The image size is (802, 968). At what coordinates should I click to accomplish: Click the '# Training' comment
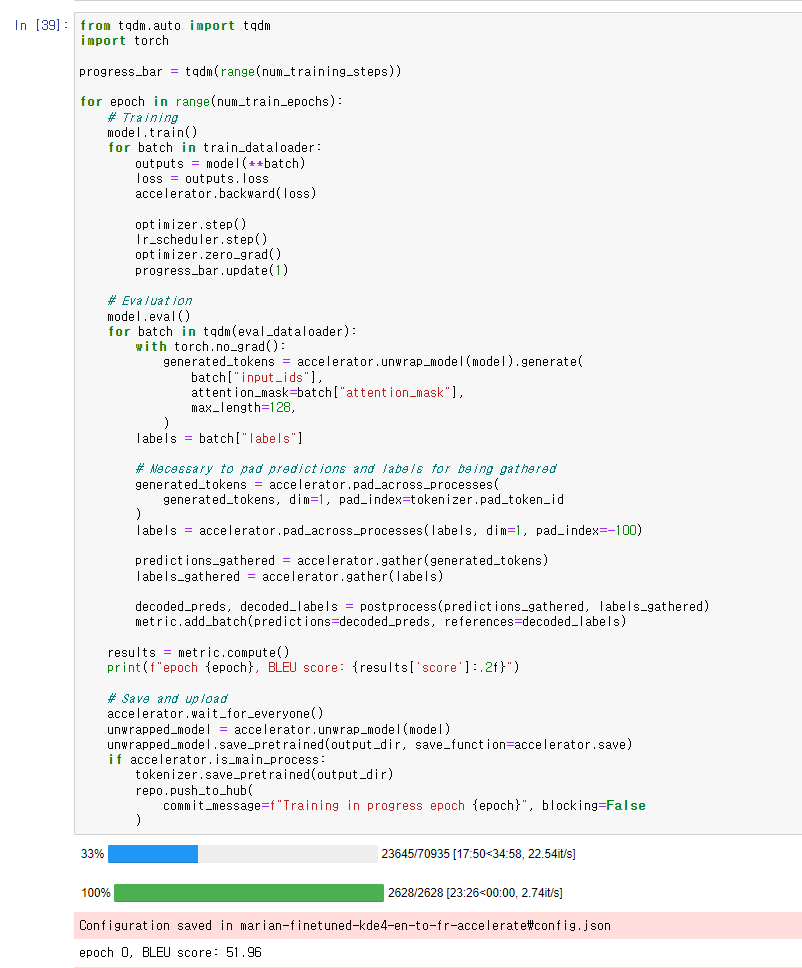143,117
